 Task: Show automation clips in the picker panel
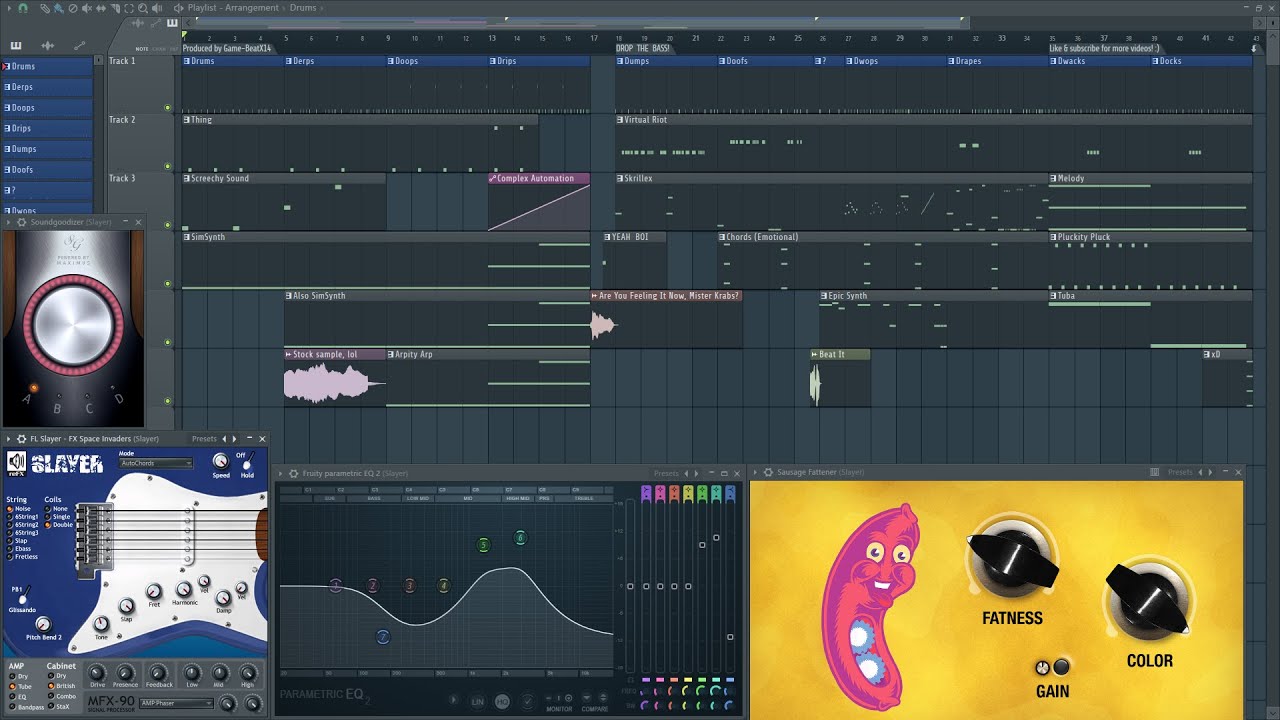pos(80,45)
